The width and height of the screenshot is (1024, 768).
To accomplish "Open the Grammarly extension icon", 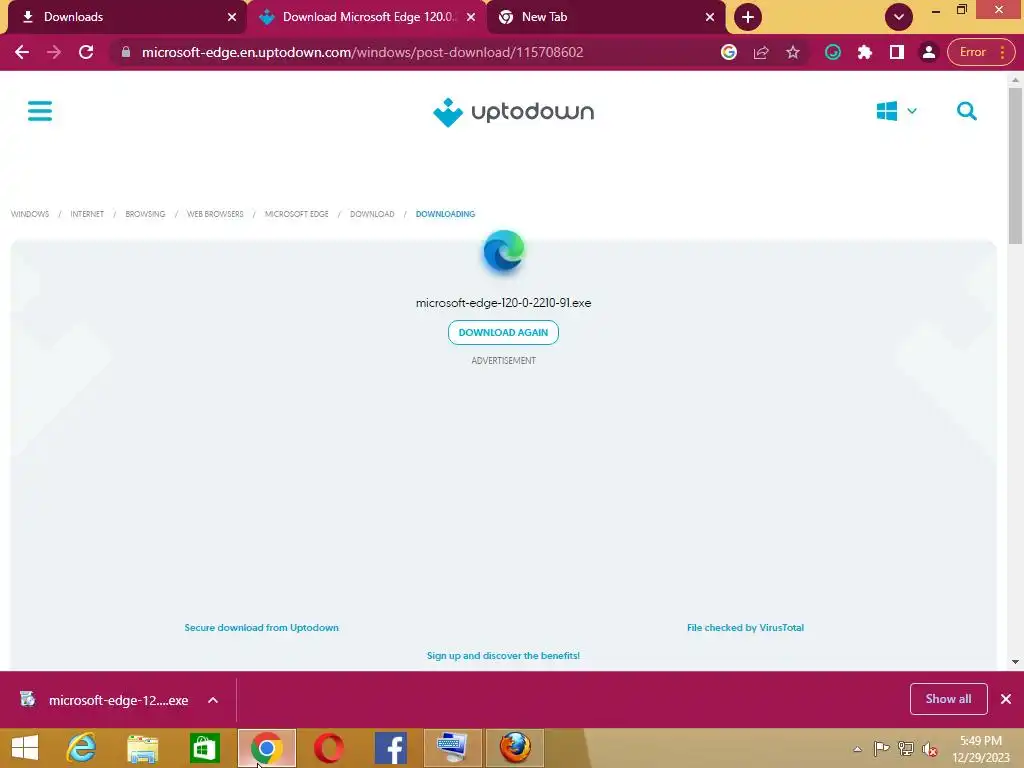I will tap(833, 52).
